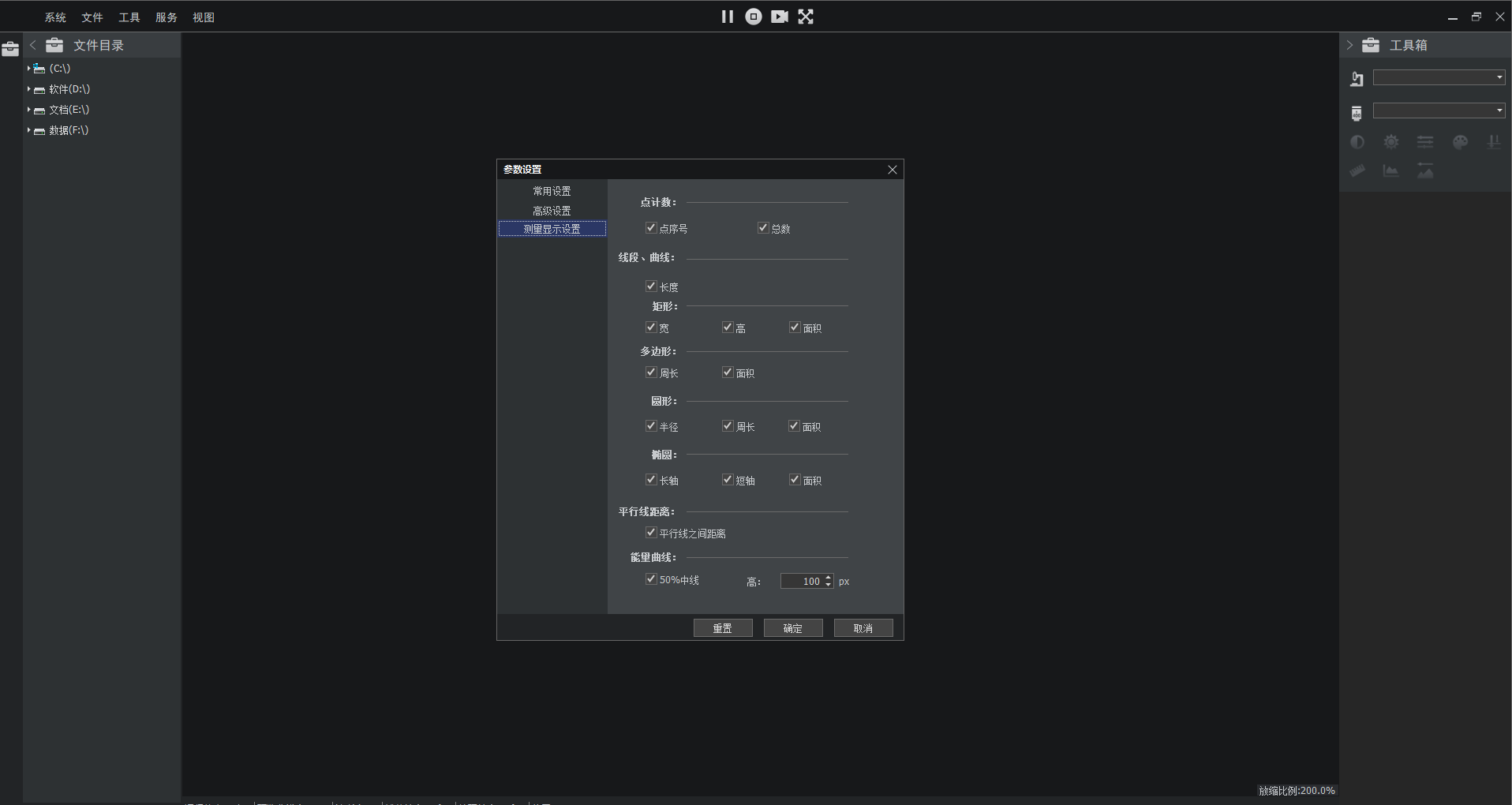
Task: Open the 系统 menu
Action: pyautogui.click(x=55, y=17)
